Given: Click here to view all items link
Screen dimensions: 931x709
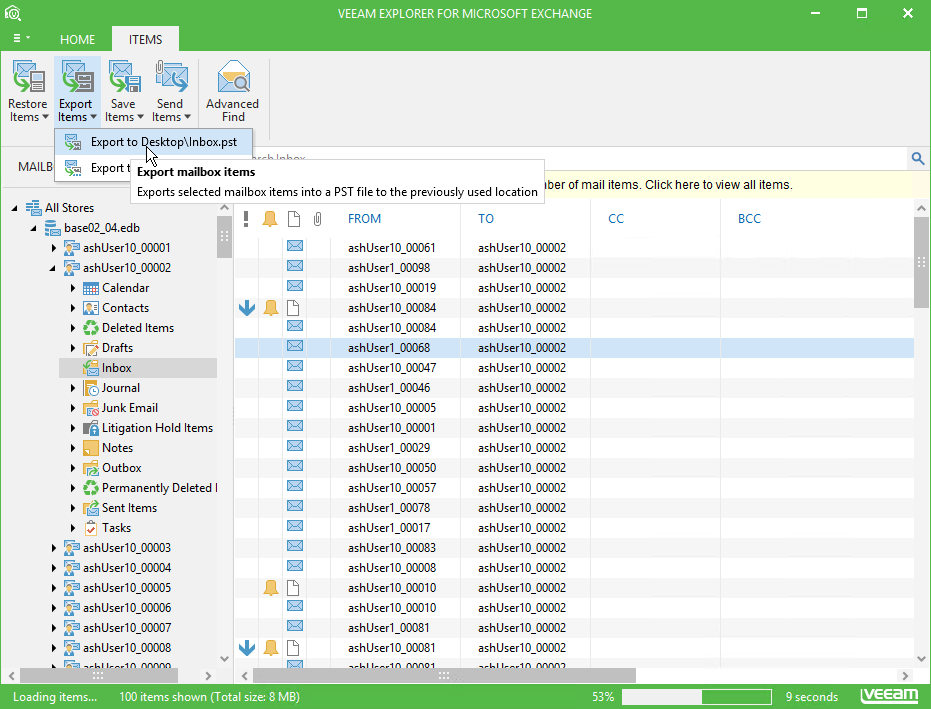Looking at the screenshot, I should tap(718, 185).
